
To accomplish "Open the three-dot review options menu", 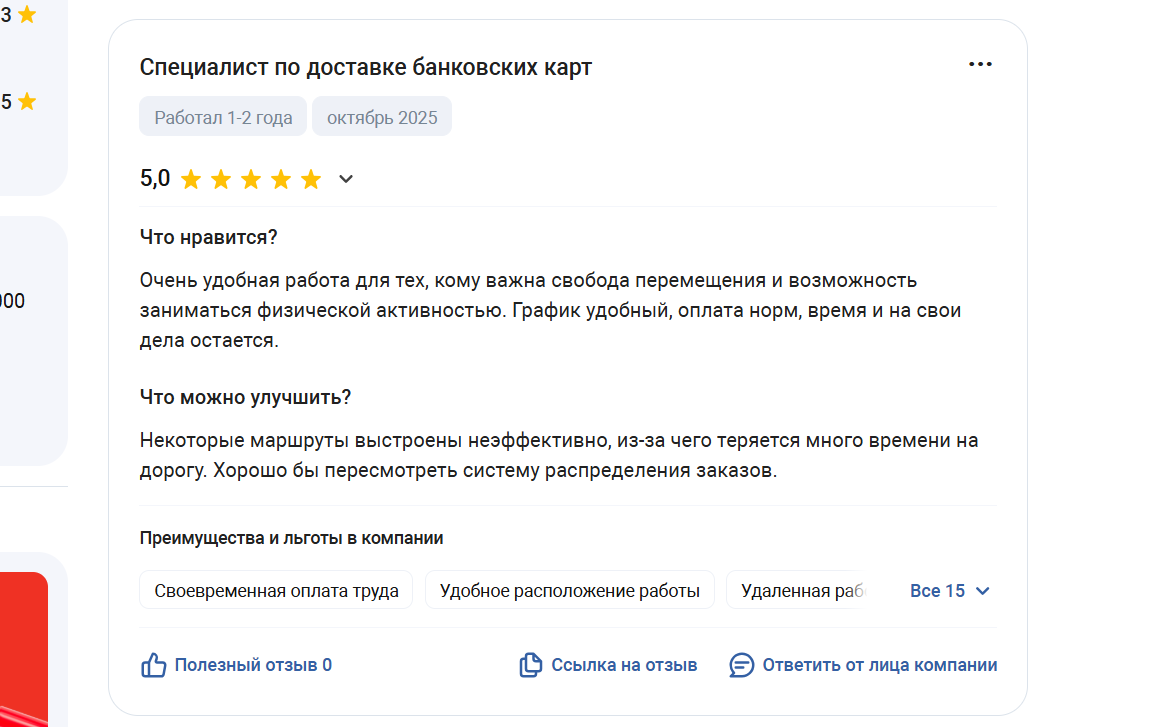I will point(980,65).
